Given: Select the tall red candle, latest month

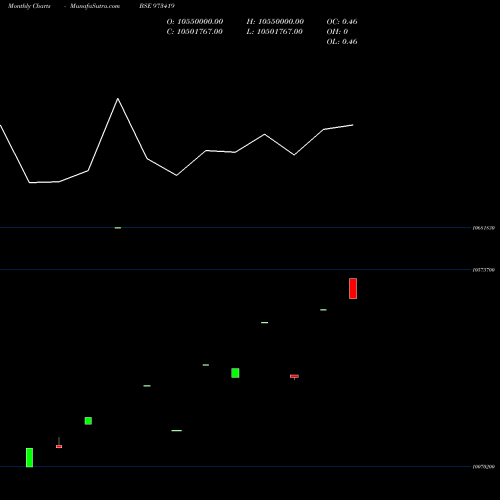Looking at the screenshot, I should [x=353, y=288].
